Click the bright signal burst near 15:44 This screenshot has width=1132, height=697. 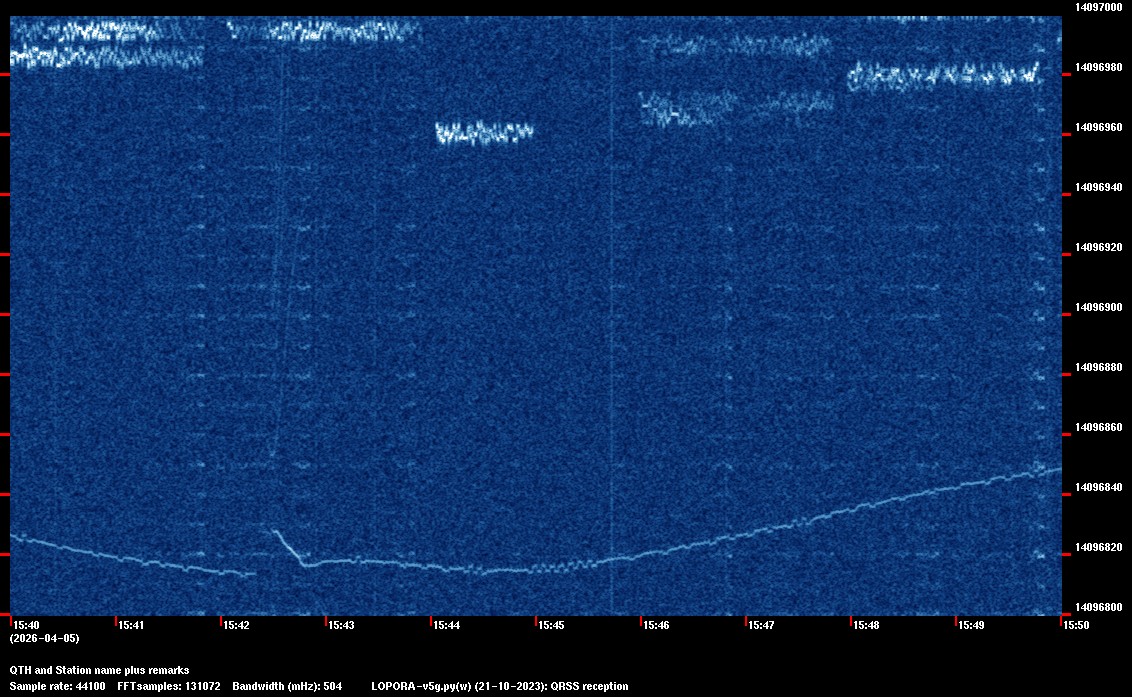[484, 132]
